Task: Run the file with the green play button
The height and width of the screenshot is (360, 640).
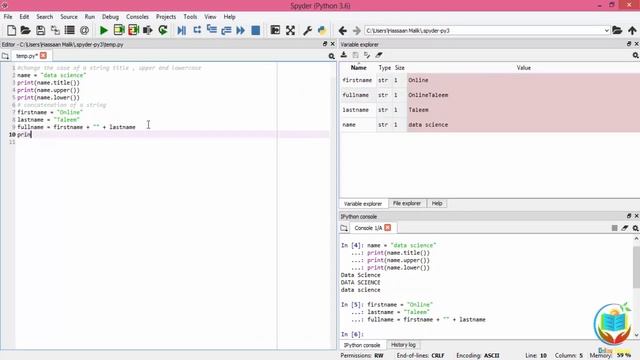Action: click(x=104, y=30)
